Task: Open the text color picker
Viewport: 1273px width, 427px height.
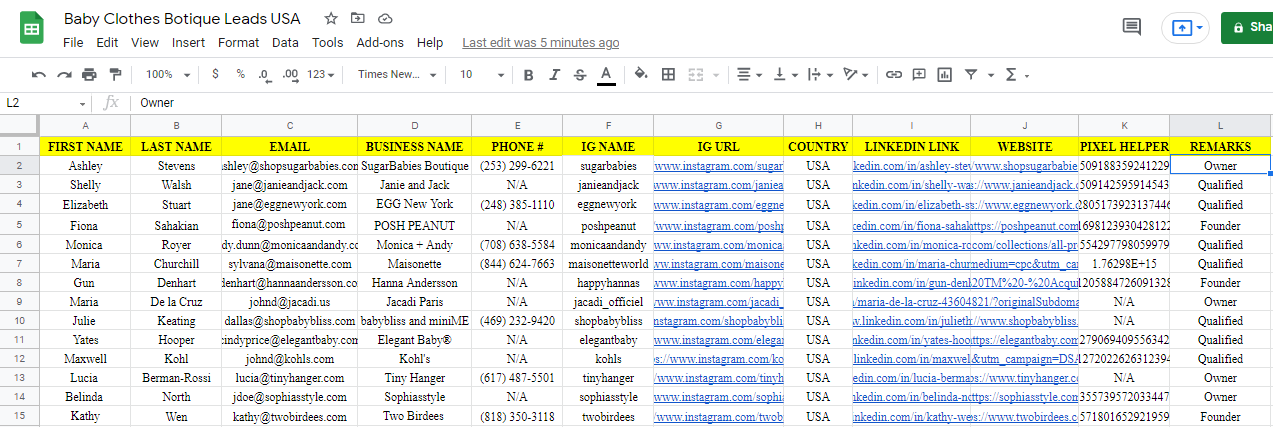Action: 606,75
